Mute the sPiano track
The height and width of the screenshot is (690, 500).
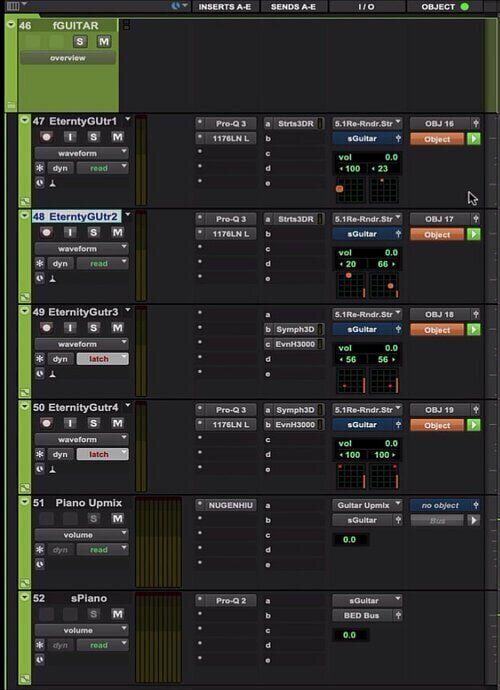pyautogui.click(x=118, y=614)
